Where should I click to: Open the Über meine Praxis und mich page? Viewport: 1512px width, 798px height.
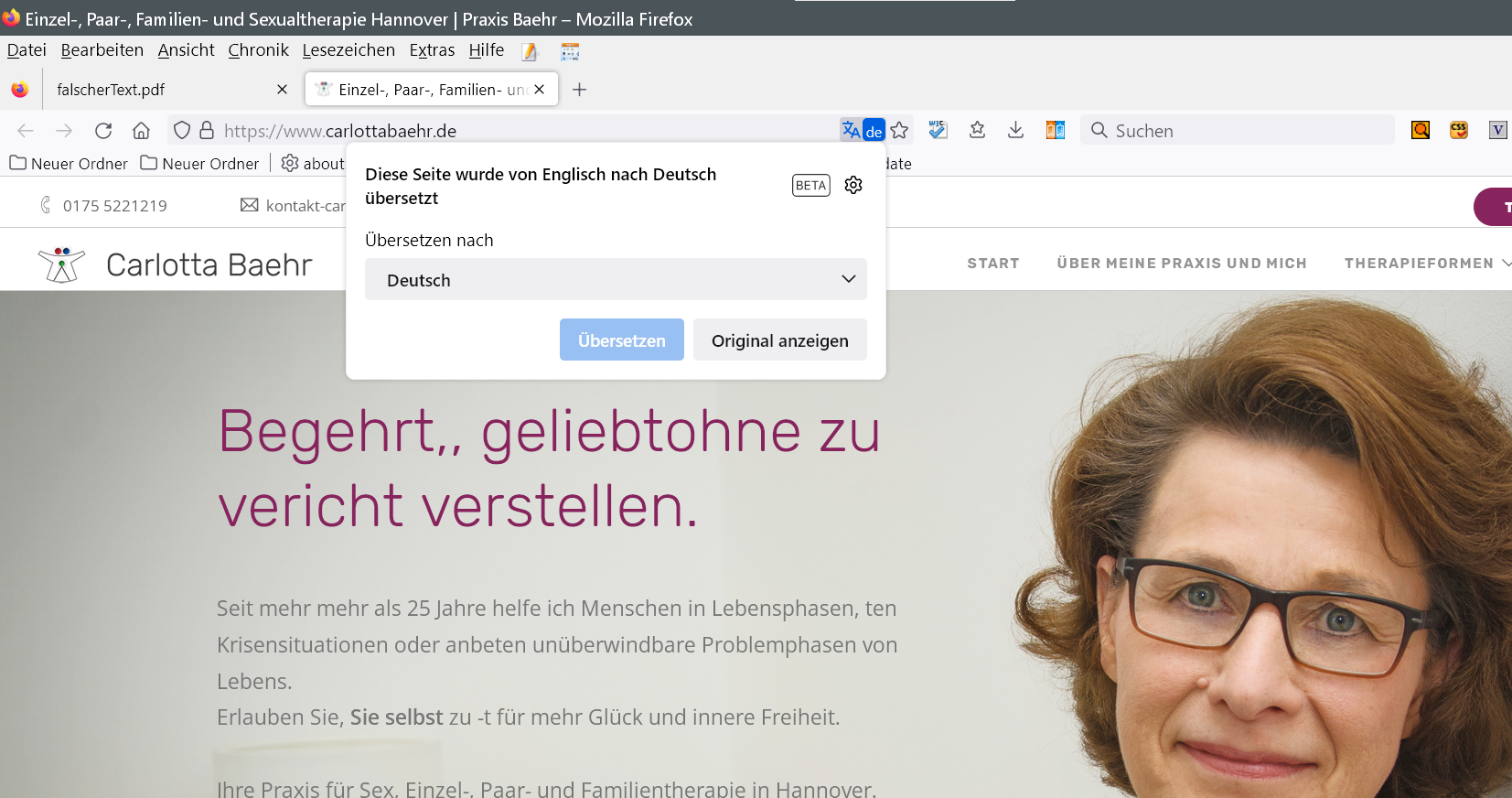(1181, 264)
